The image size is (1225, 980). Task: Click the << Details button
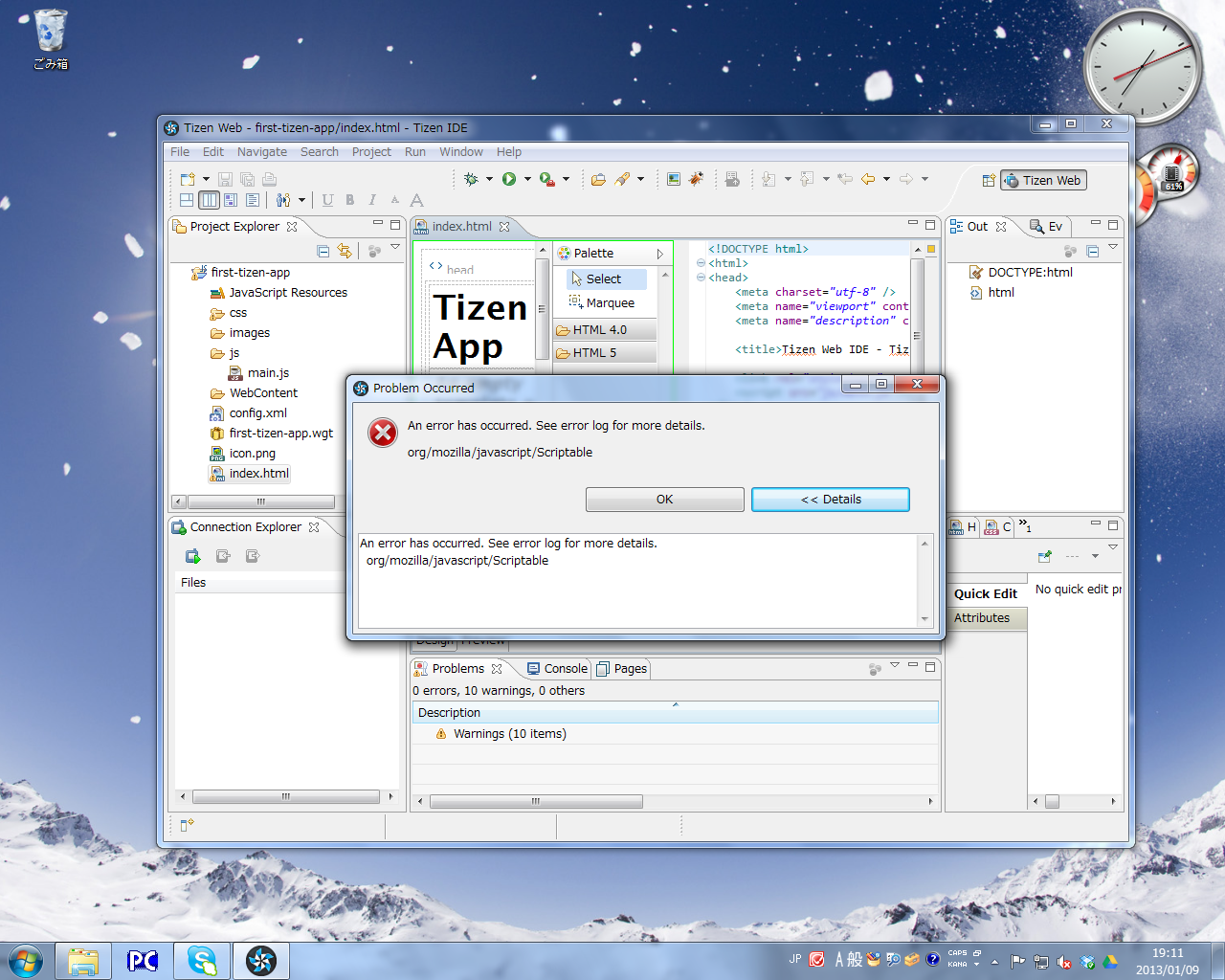831,500
